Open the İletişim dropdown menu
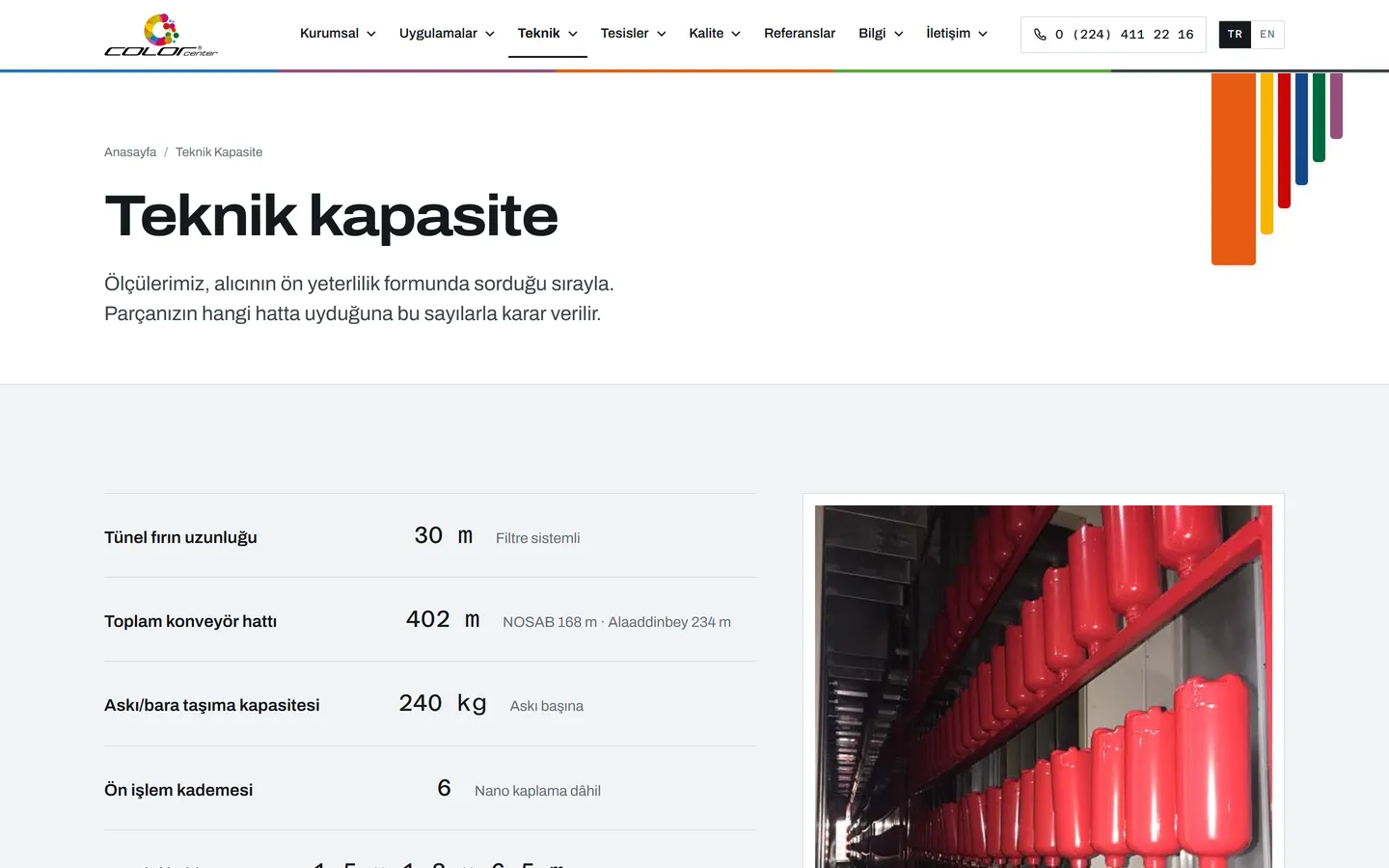The image size is (1389, 868). pyautogui.click(x=957, y=34)
